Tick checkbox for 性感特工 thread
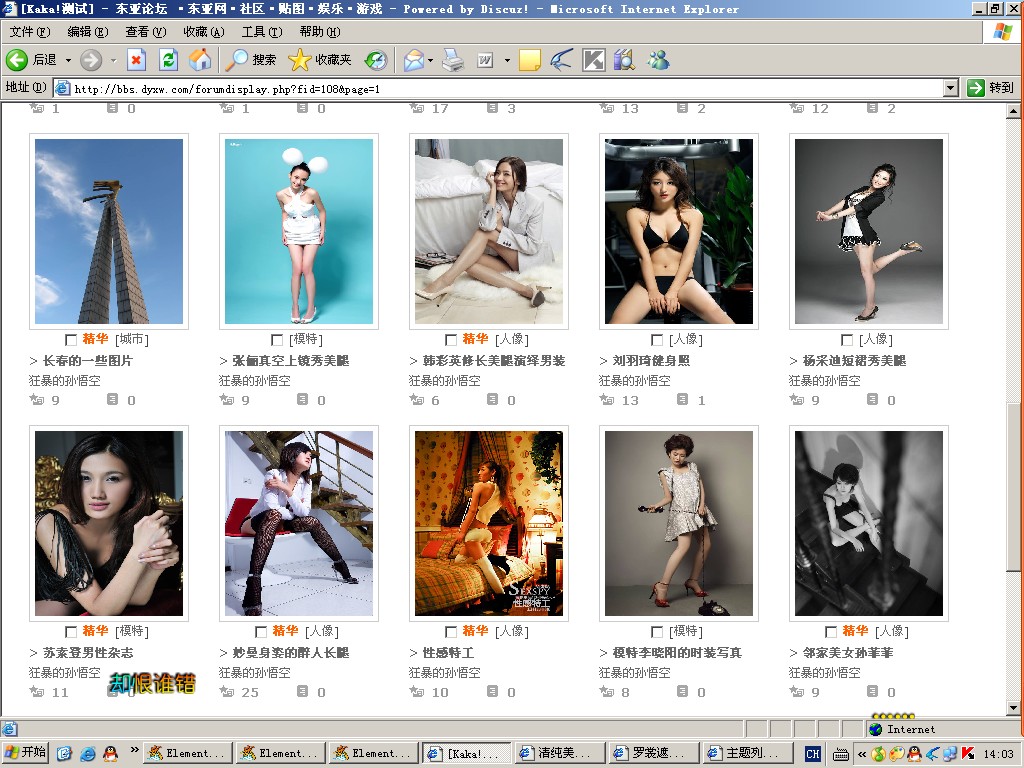The height and width of the screenshot is (768, 1024). 451,632
